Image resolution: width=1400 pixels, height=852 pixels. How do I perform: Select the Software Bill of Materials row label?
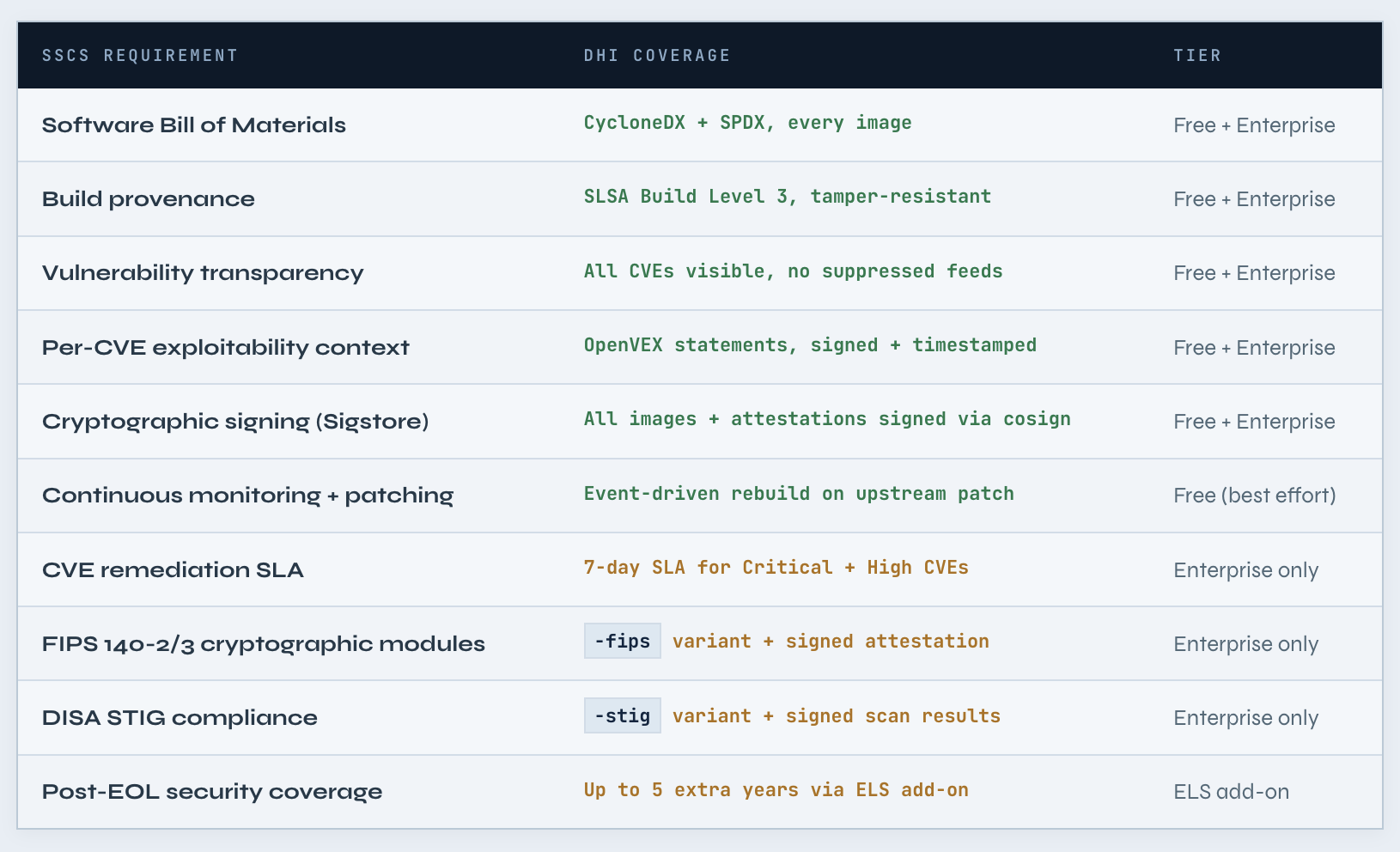point(194,125)
